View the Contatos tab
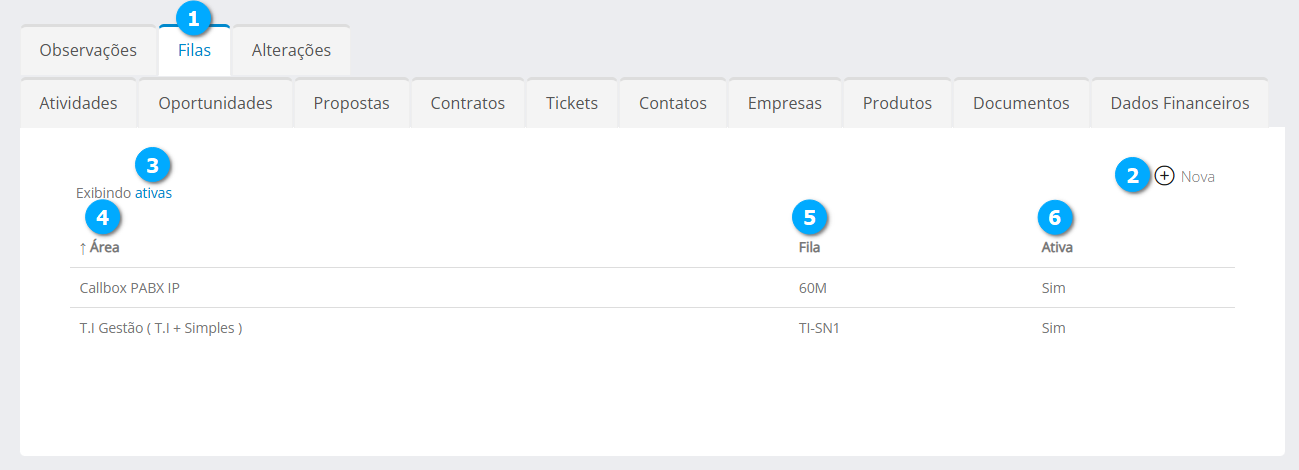Image resolution: width=1299 pixels, height=470 pixels. click(x=672, y=103)
